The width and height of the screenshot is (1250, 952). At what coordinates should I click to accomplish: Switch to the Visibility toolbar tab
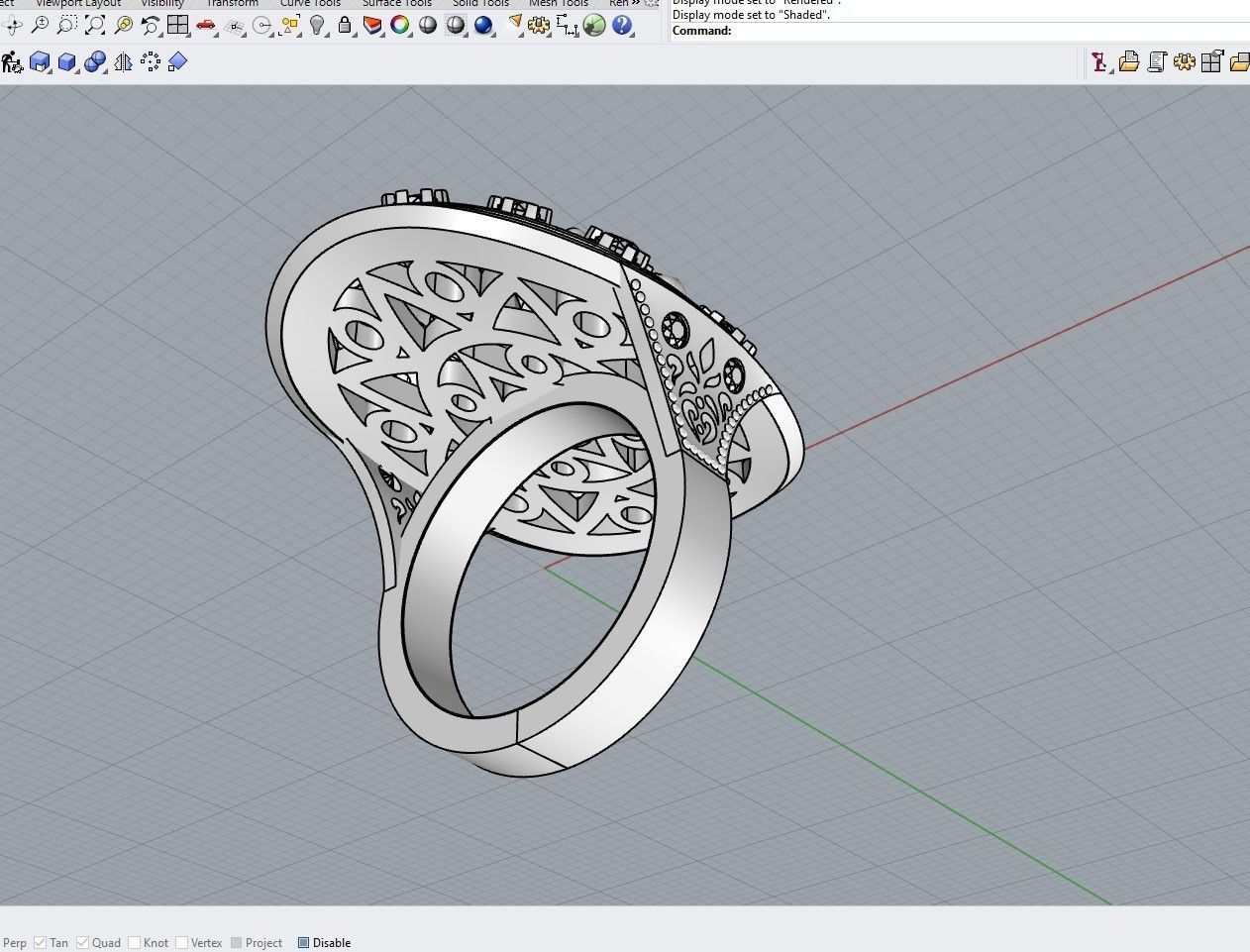pos(162,4)
